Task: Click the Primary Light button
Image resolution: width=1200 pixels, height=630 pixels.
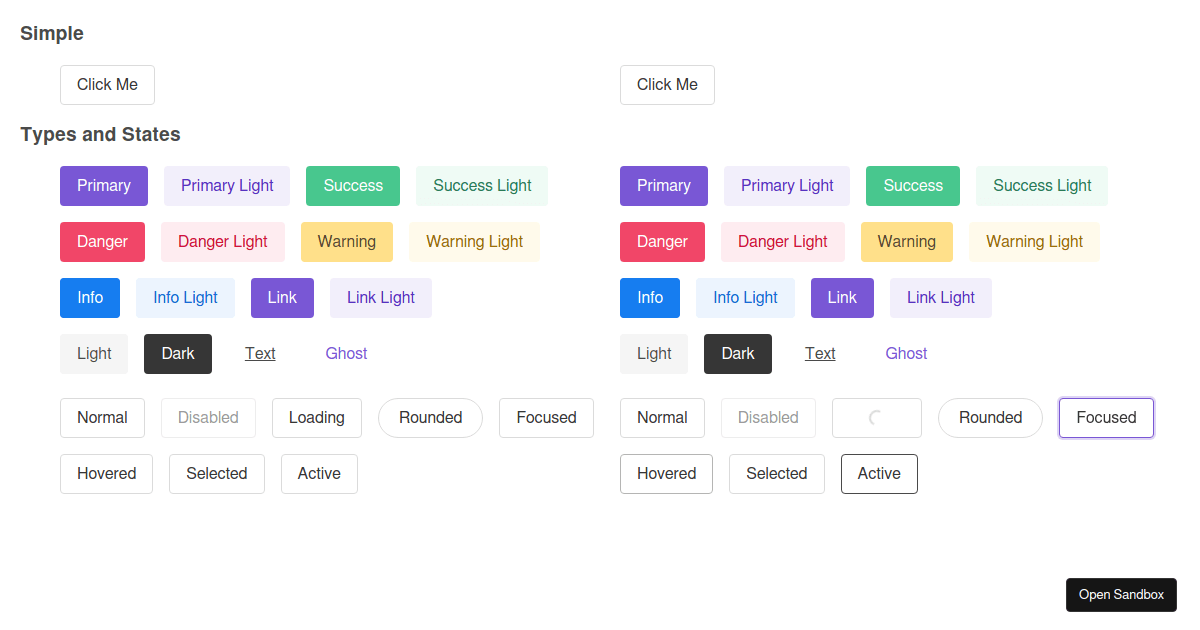Action: point(226,185)
